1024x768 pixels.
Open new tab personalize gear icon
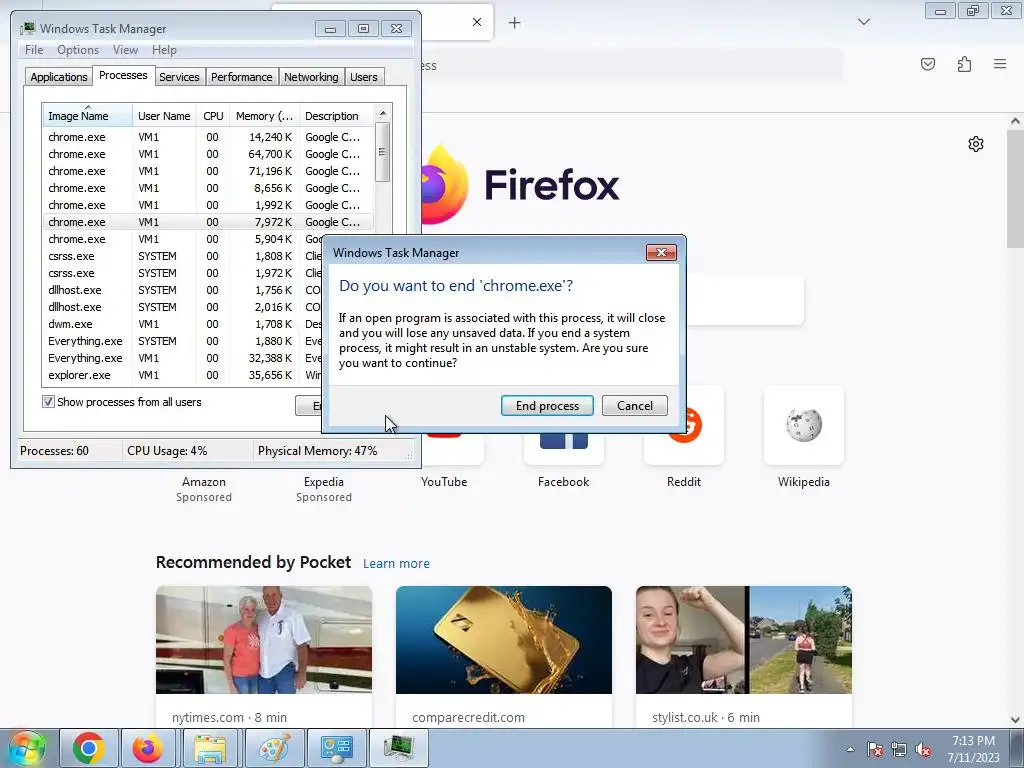(976, 144)
